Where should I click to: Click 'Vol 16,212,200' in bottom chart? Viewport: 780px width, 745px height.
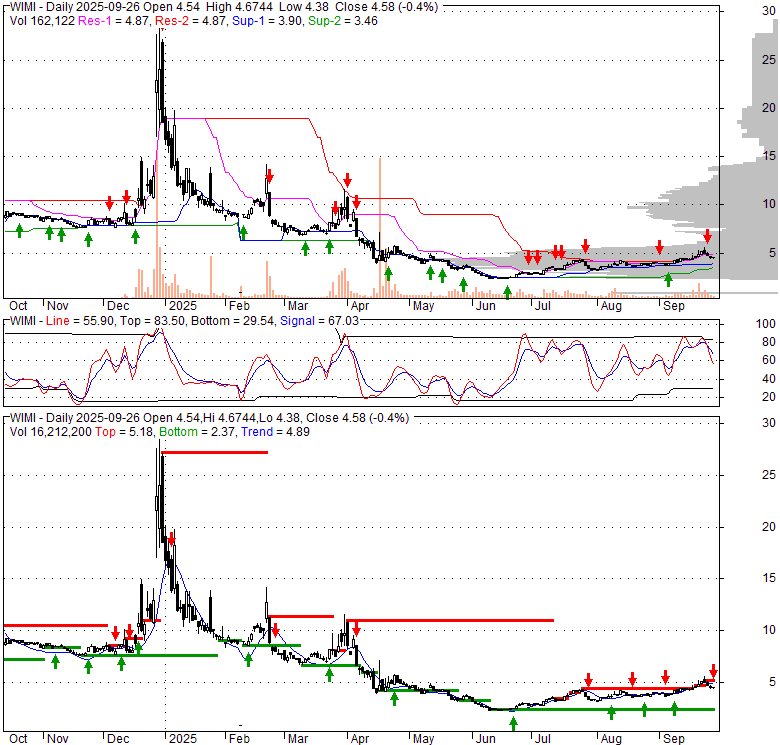(51, 432)
